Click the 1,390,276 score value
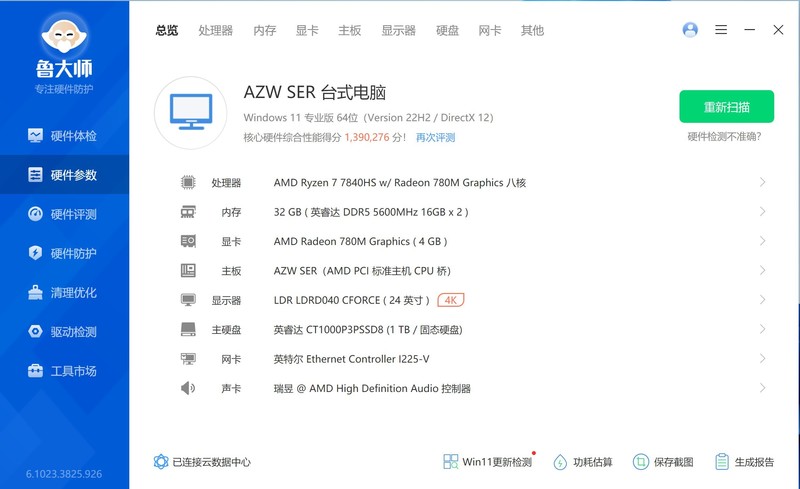Image resolution: width=800 pixels, height=489 pixels. coord(367,137)
